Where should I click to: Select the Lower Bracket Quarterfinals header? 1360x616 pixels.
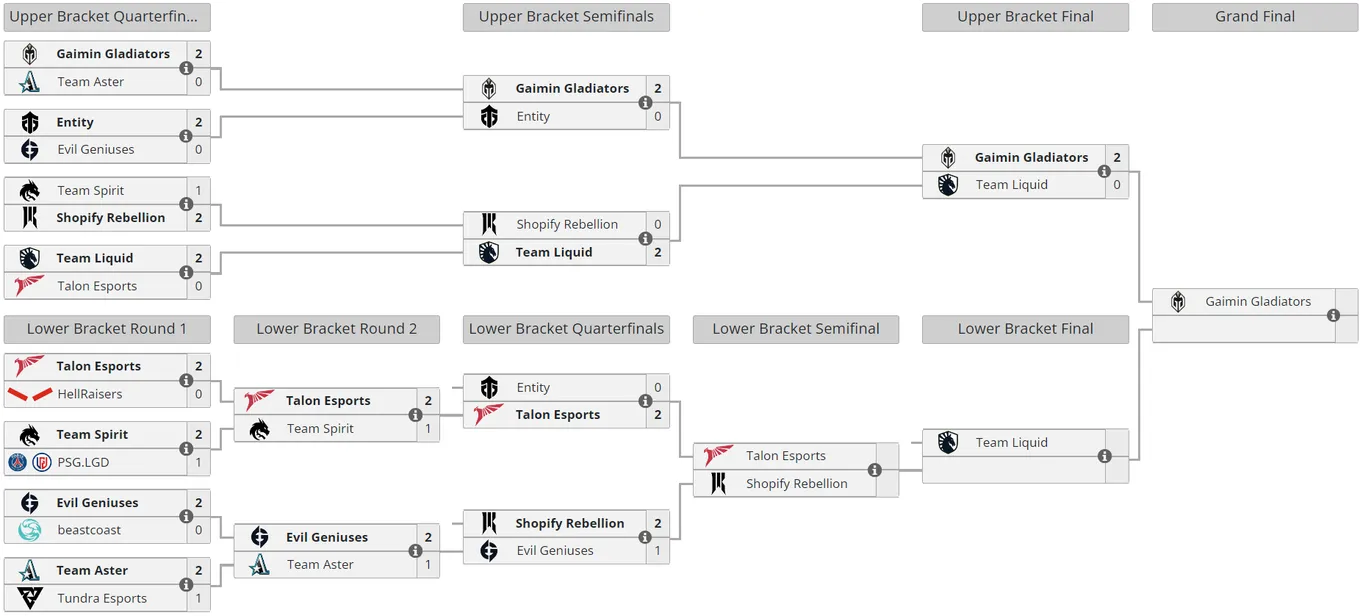pyautogui.click(x=566, y=329)
